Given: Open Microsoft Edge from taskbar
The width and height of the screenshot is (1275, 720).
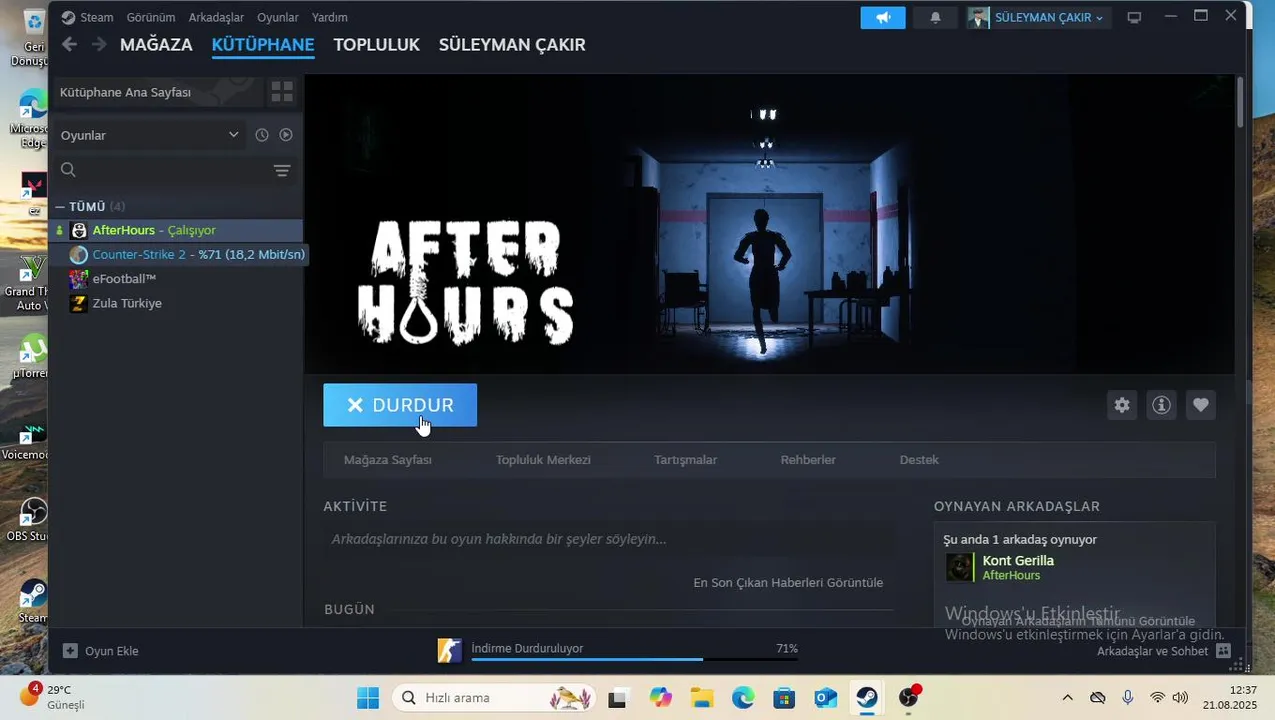Looking at the screenshot, I should [x=743, y=697].
